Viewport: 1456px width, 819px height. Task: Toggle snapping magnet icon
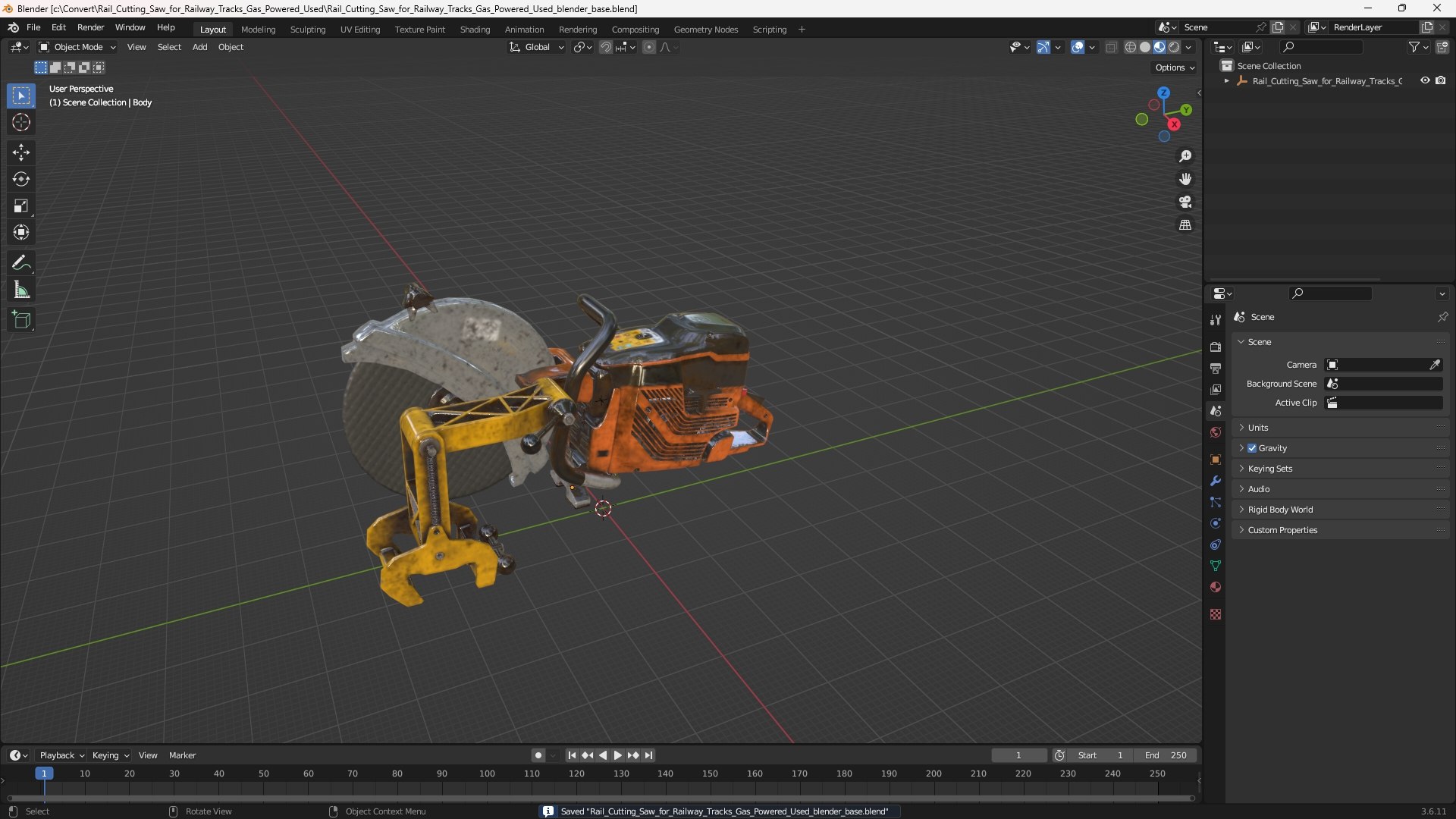click(606, 47)
